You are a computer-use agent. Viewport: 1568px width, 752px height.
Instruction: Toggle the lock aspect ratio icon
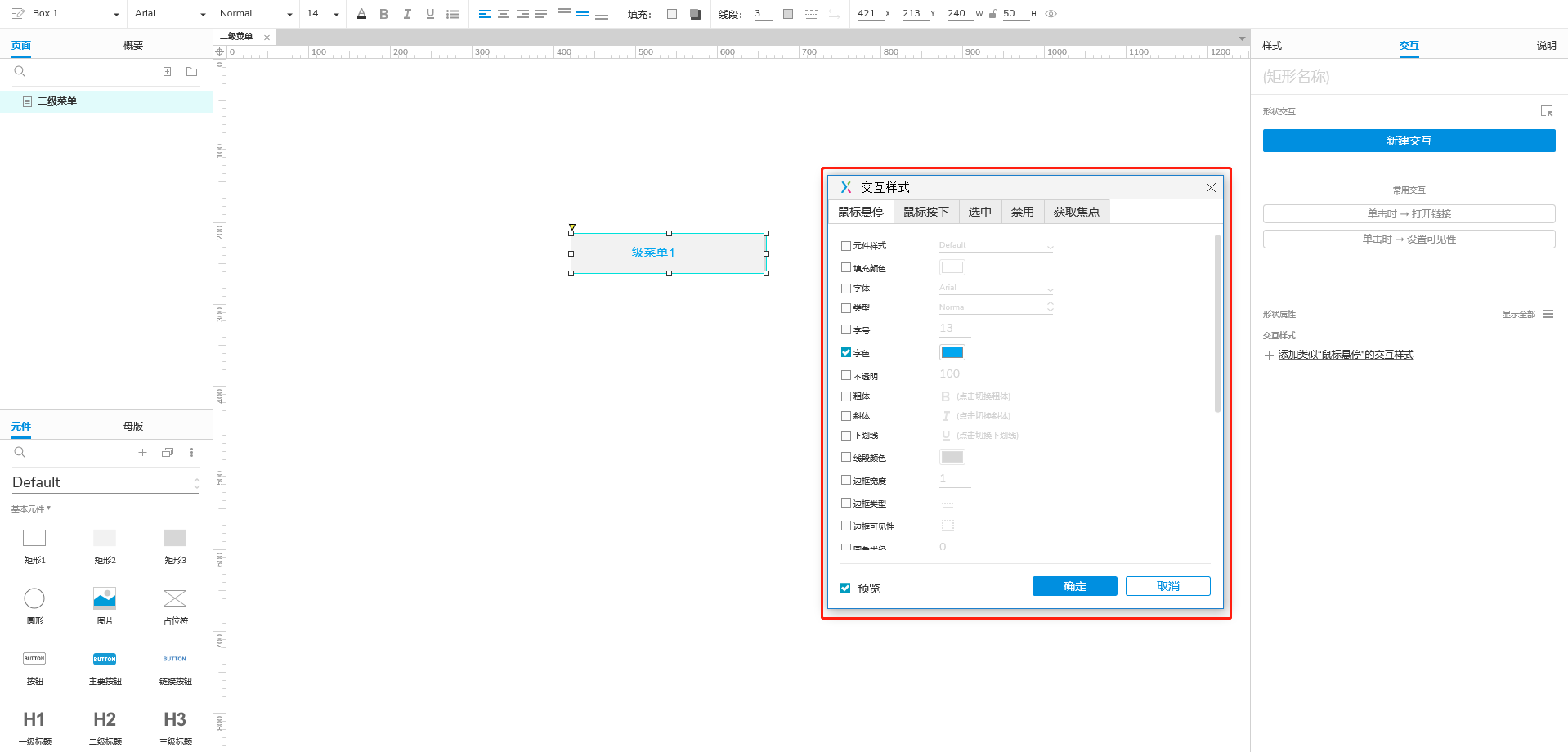[992, 14]
